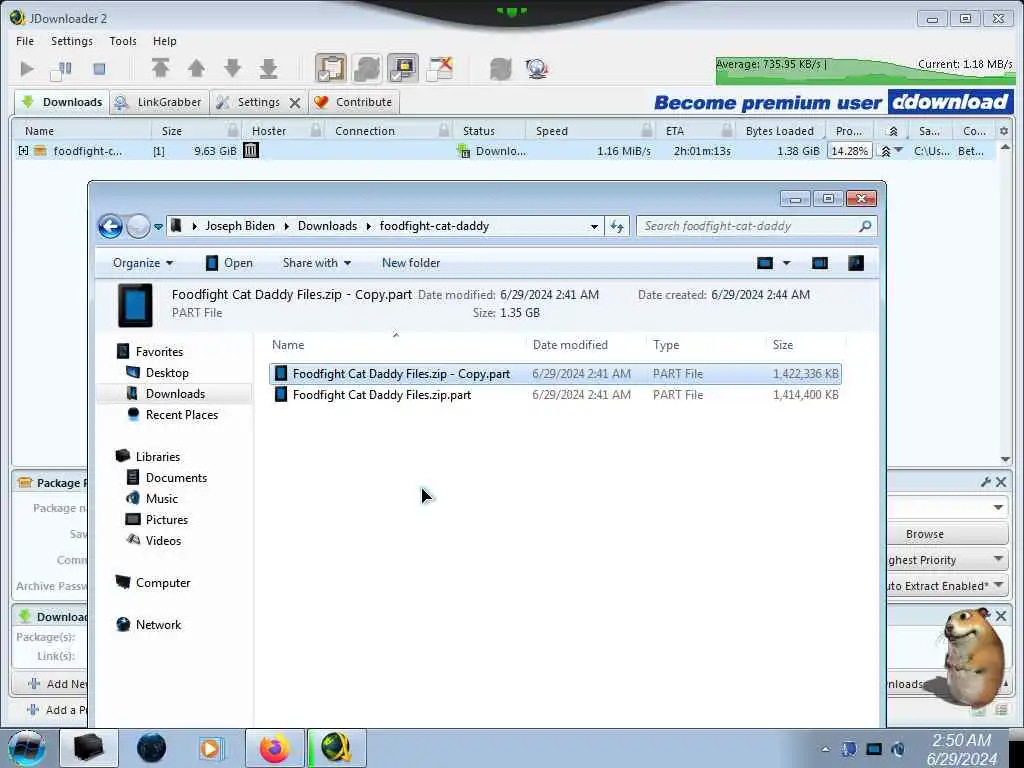Screen dimensions: 1024x768
Task: Open Firefox from taskbar
Action: pos(274,748)
